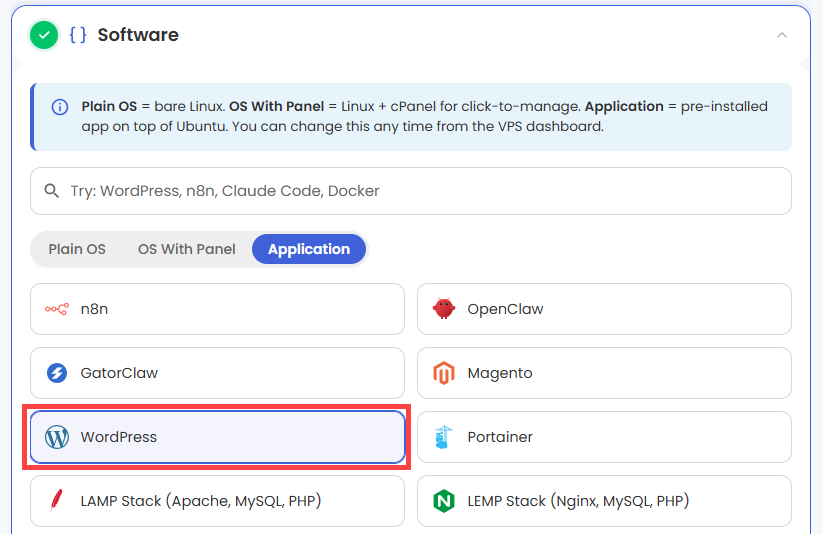Select the Application tab

point(309,249)
